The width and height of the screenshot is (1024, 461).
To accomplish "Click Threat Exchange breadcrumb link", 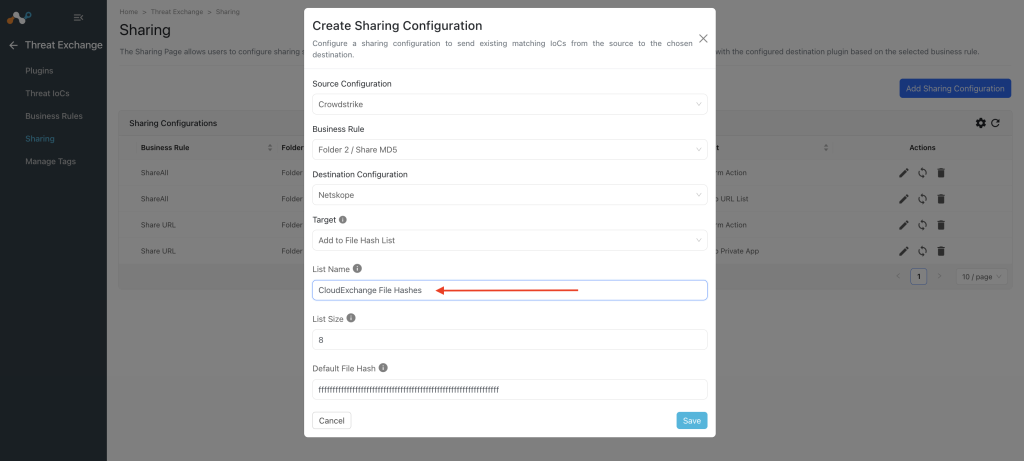I will (x=176, y=12).
